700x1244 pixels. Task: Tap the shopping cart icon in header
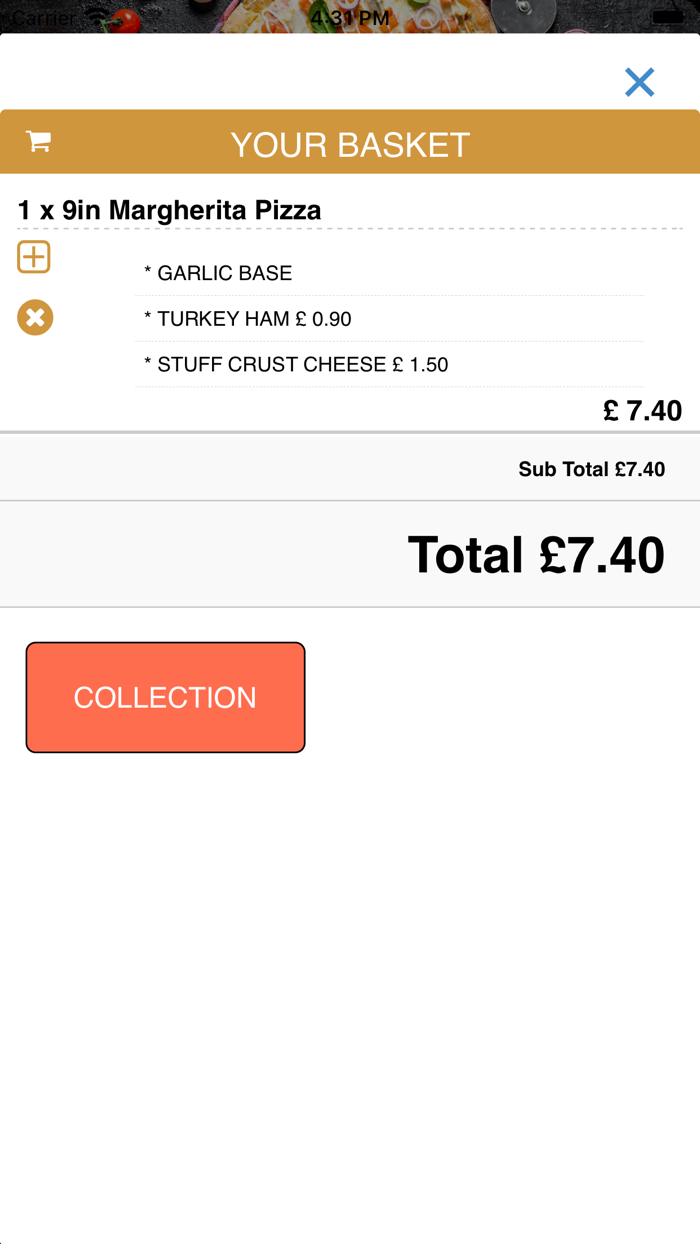click(39, 142)
